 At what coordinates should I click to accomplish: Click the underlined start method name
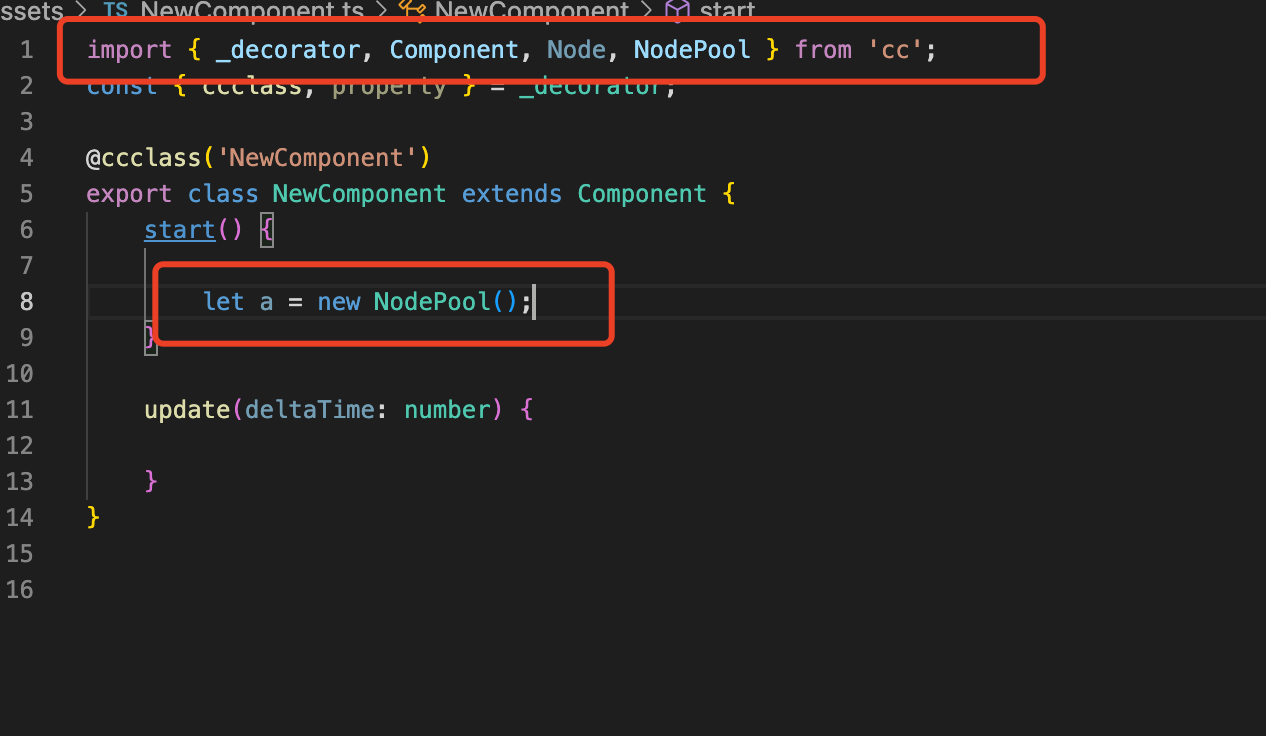pos(179,229)
